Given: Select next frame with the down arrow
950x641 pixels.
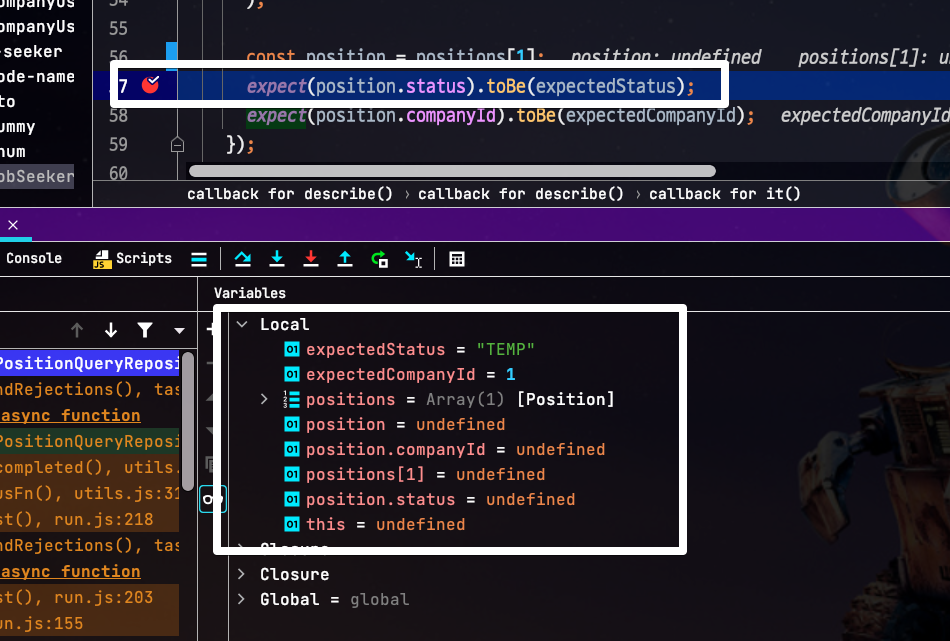Looking at the screenshot, I should click(111, 330).
